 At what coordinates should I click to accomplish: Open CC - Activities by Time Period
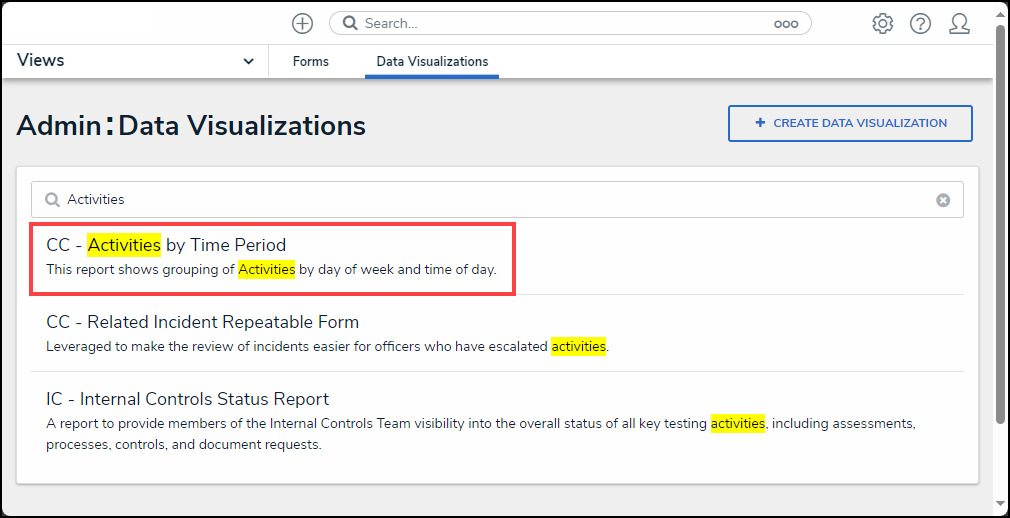click(x=166, y=245)
